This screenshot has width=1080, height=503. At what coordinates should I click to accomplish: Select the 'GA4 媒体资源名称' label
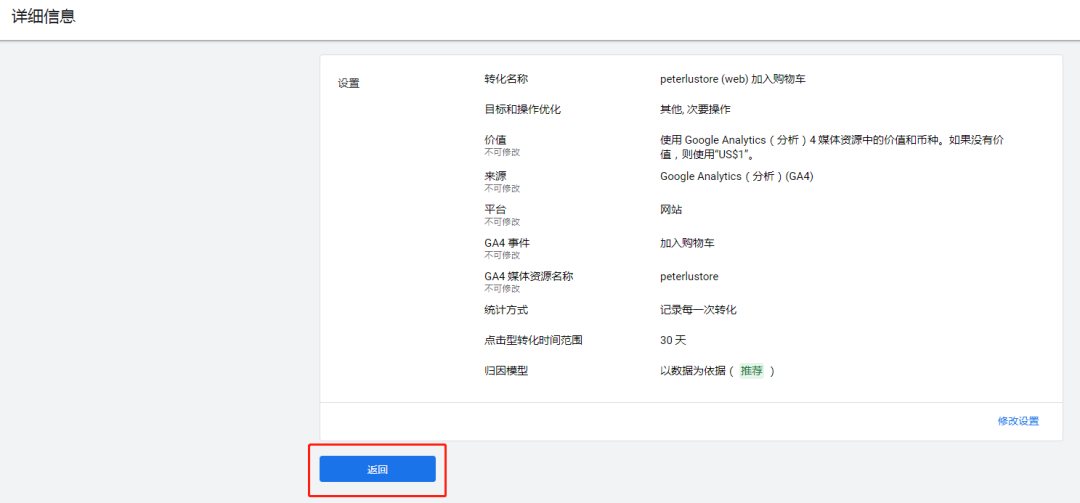[x=529, y=276]
